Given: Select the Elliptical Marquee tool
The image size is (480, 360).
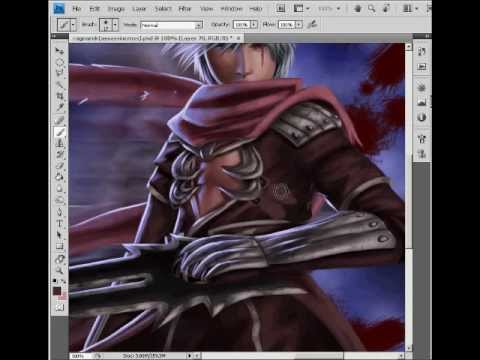Looking at the screenshot, I should click(59, 62).
